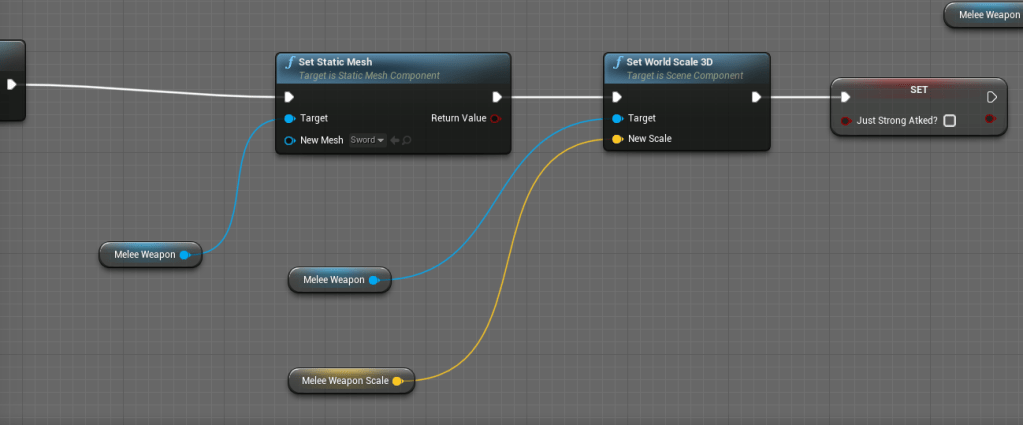Click output pin of Melee Weapon Scale node
This screenshot has height=425, width=1023.
click(x=398, y=381)
